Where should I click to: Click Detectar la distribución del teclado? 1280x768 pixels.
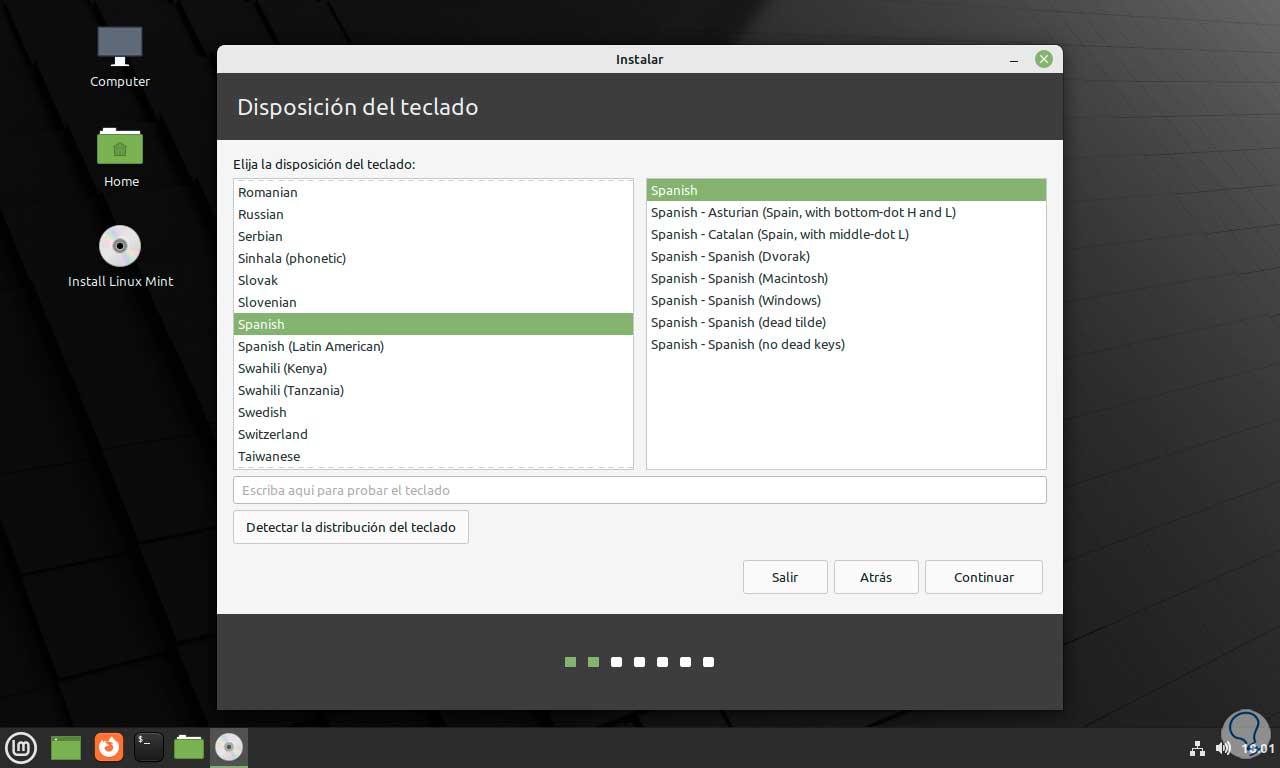tap(350, 527)
